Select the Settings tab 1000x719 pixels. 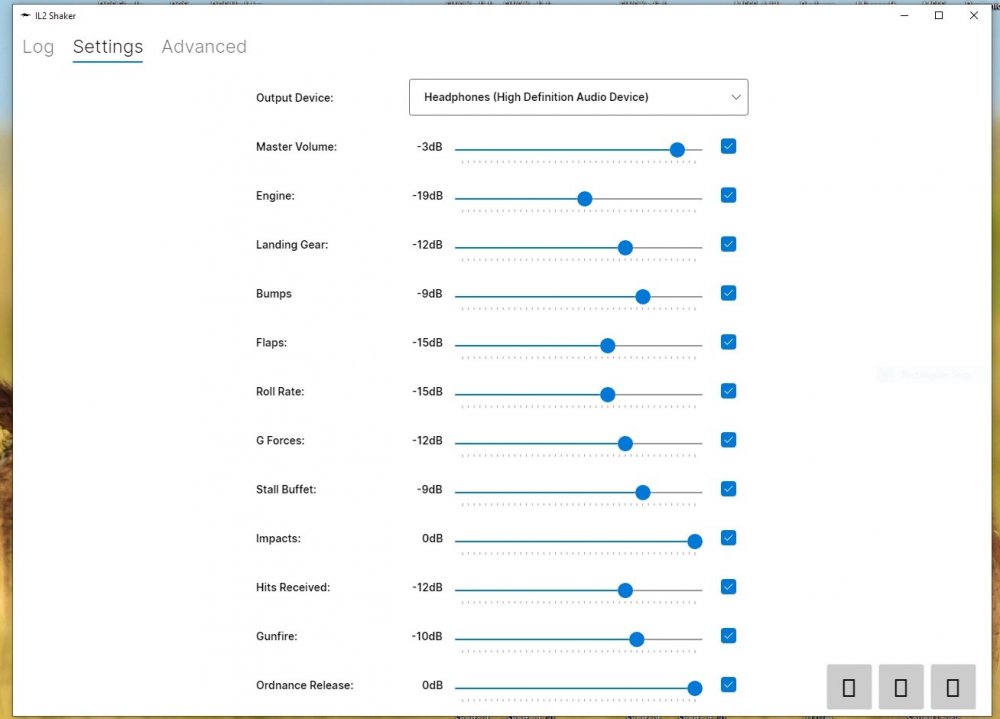108,47
